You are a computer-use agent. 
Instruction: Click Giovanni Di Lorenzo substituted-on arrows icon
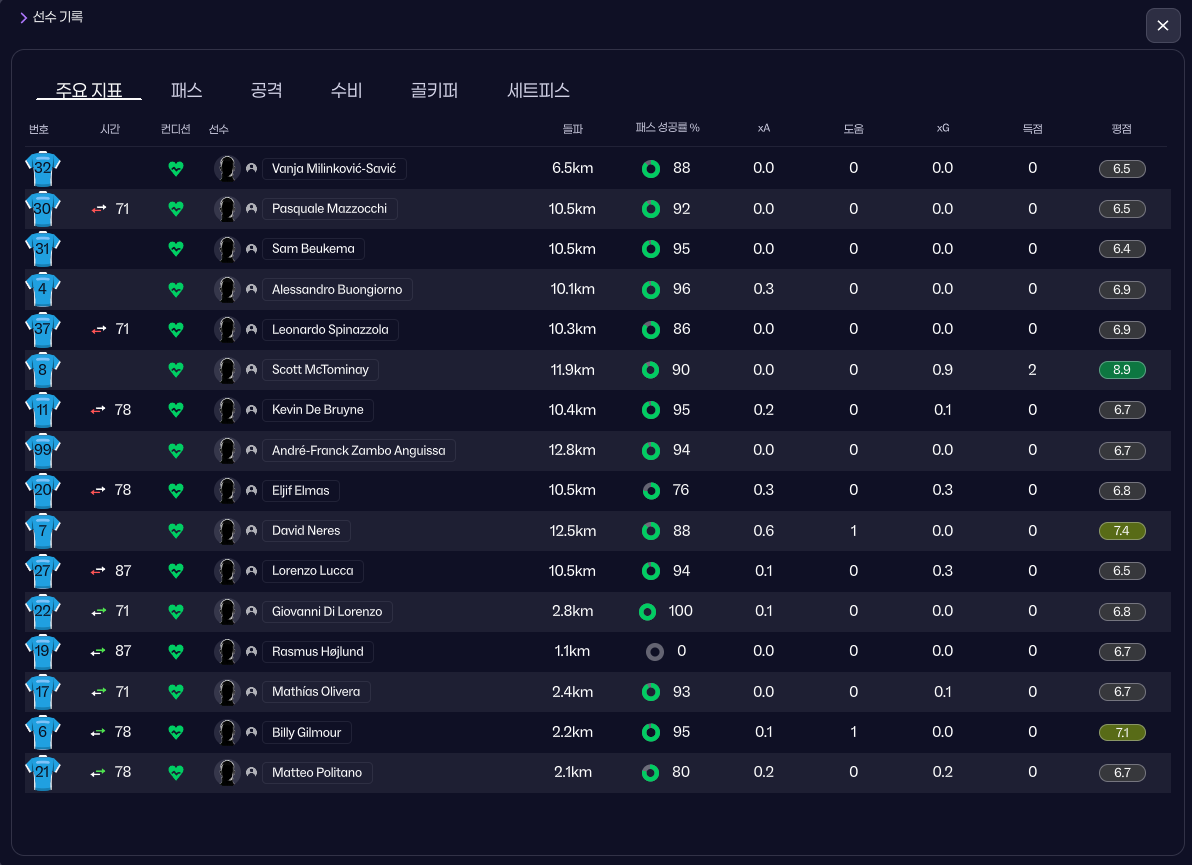click(x=99, y=611)
